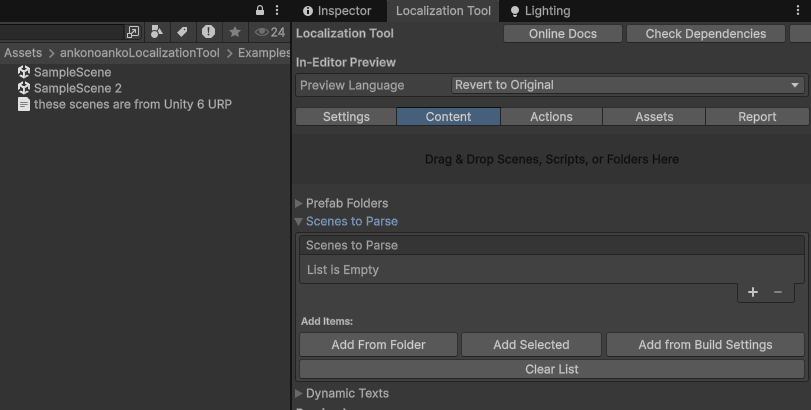Open the Project panel three-dot options menu

pos(277,11)
